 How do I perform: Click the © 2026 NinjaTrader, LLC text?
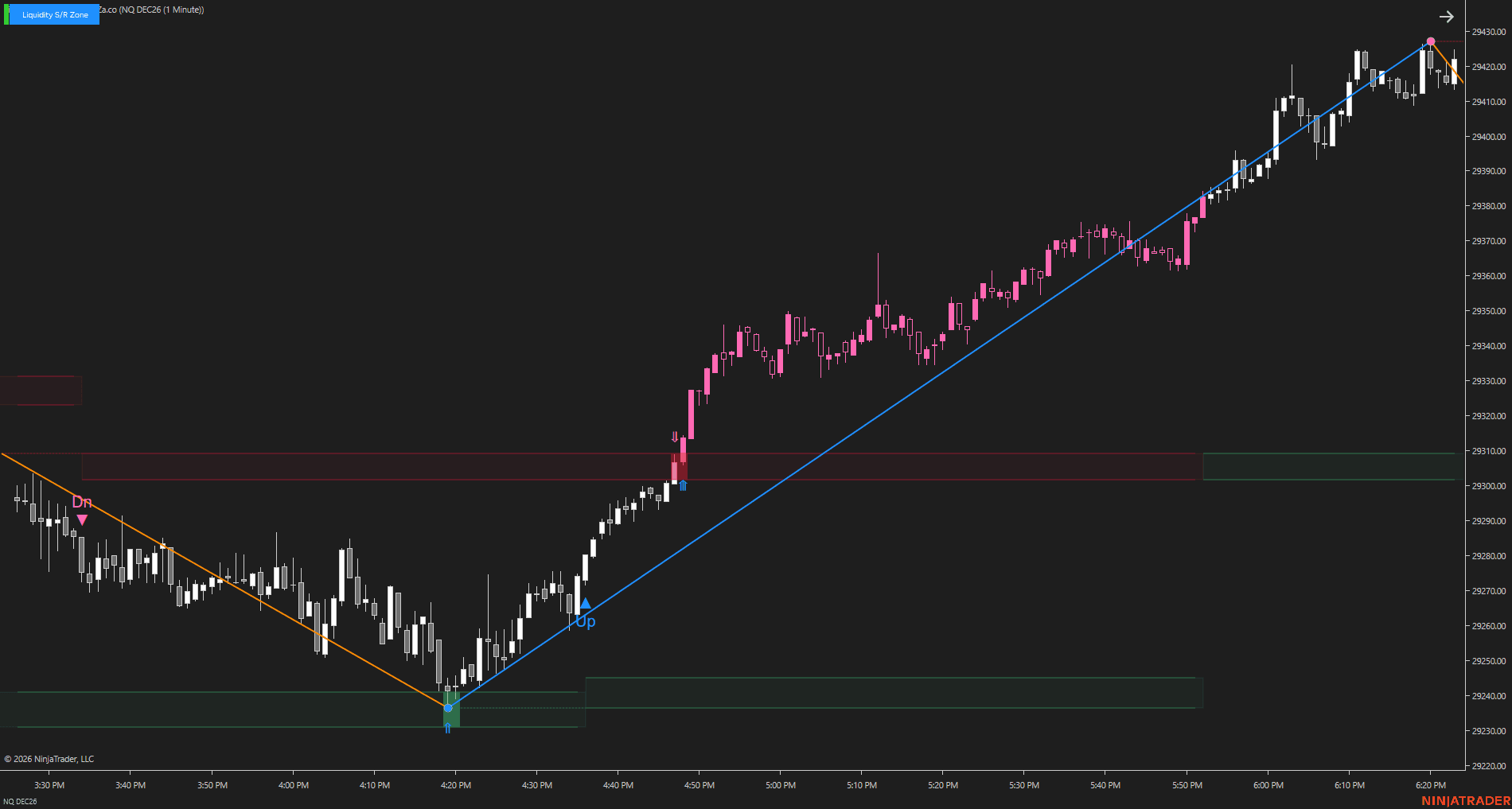click(49, 759)
